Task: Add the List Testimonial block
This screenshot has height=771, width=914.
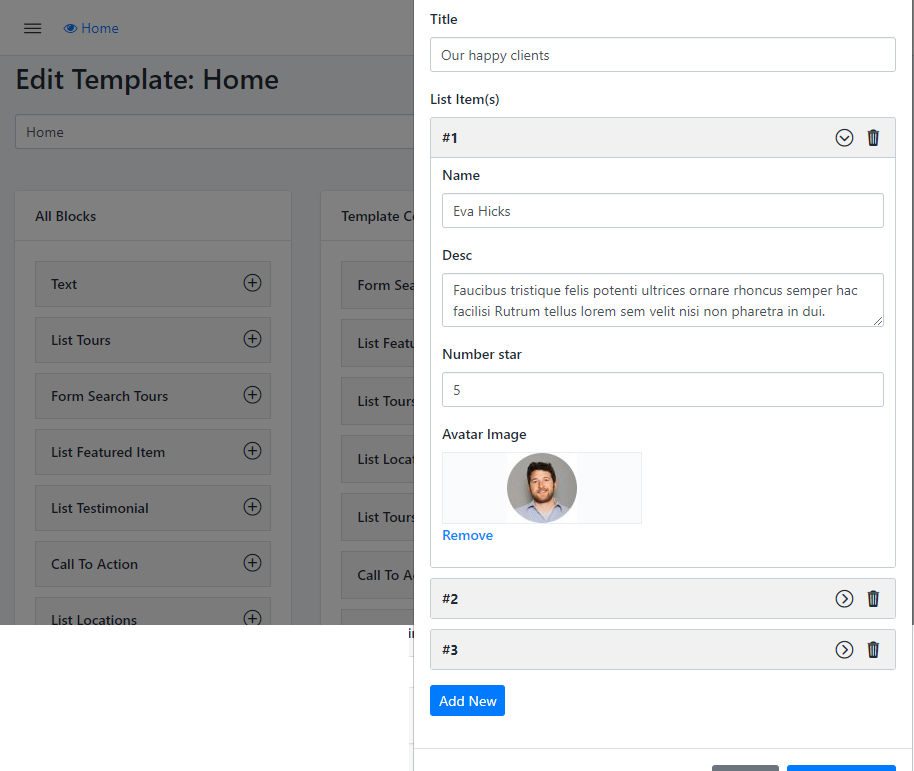Action: (x=252, y=507)
